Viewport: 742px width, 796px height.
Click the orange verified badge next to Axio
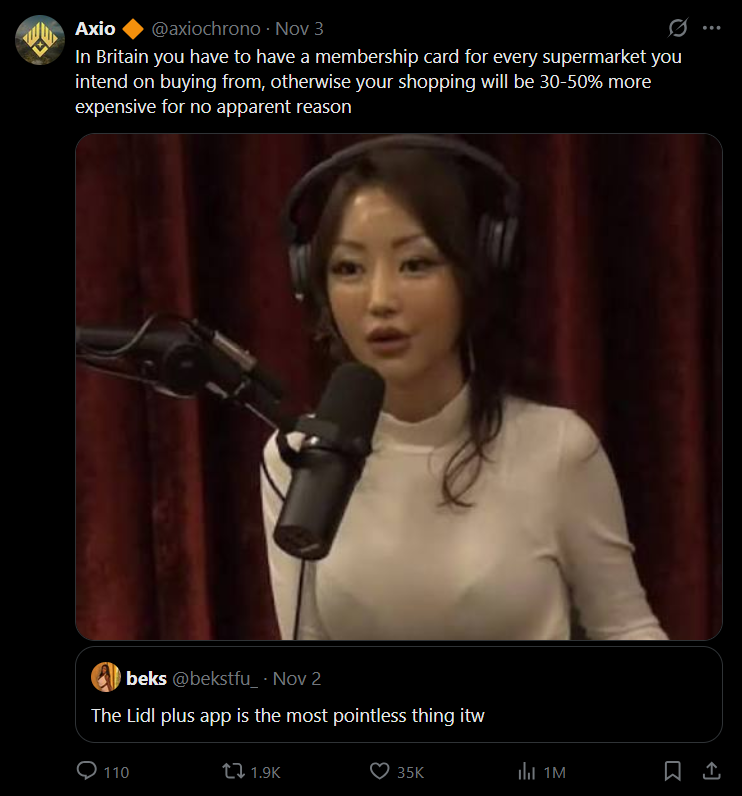[133, 29]
